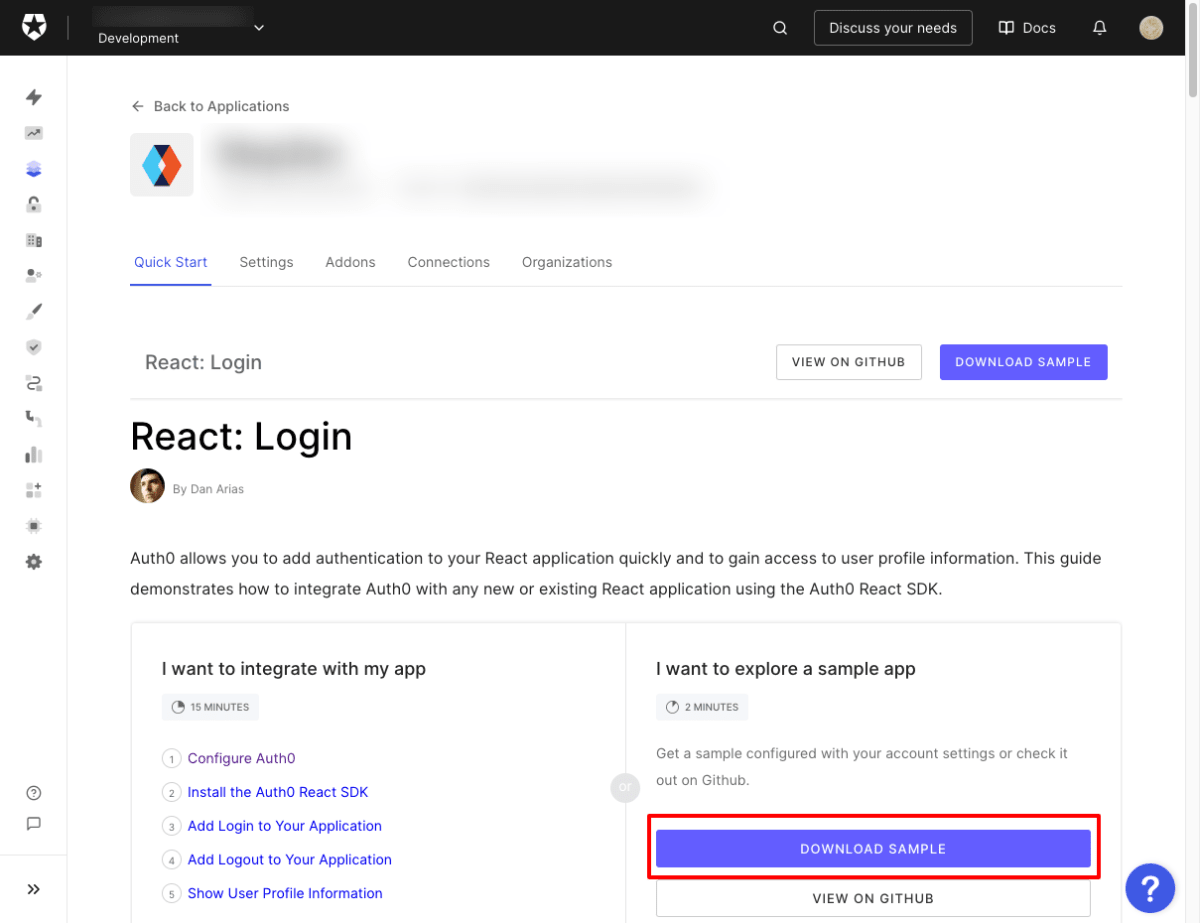Open Install the Auth0 React SDK link
This screenshot has height=923, width=1200.
[278, 792]
